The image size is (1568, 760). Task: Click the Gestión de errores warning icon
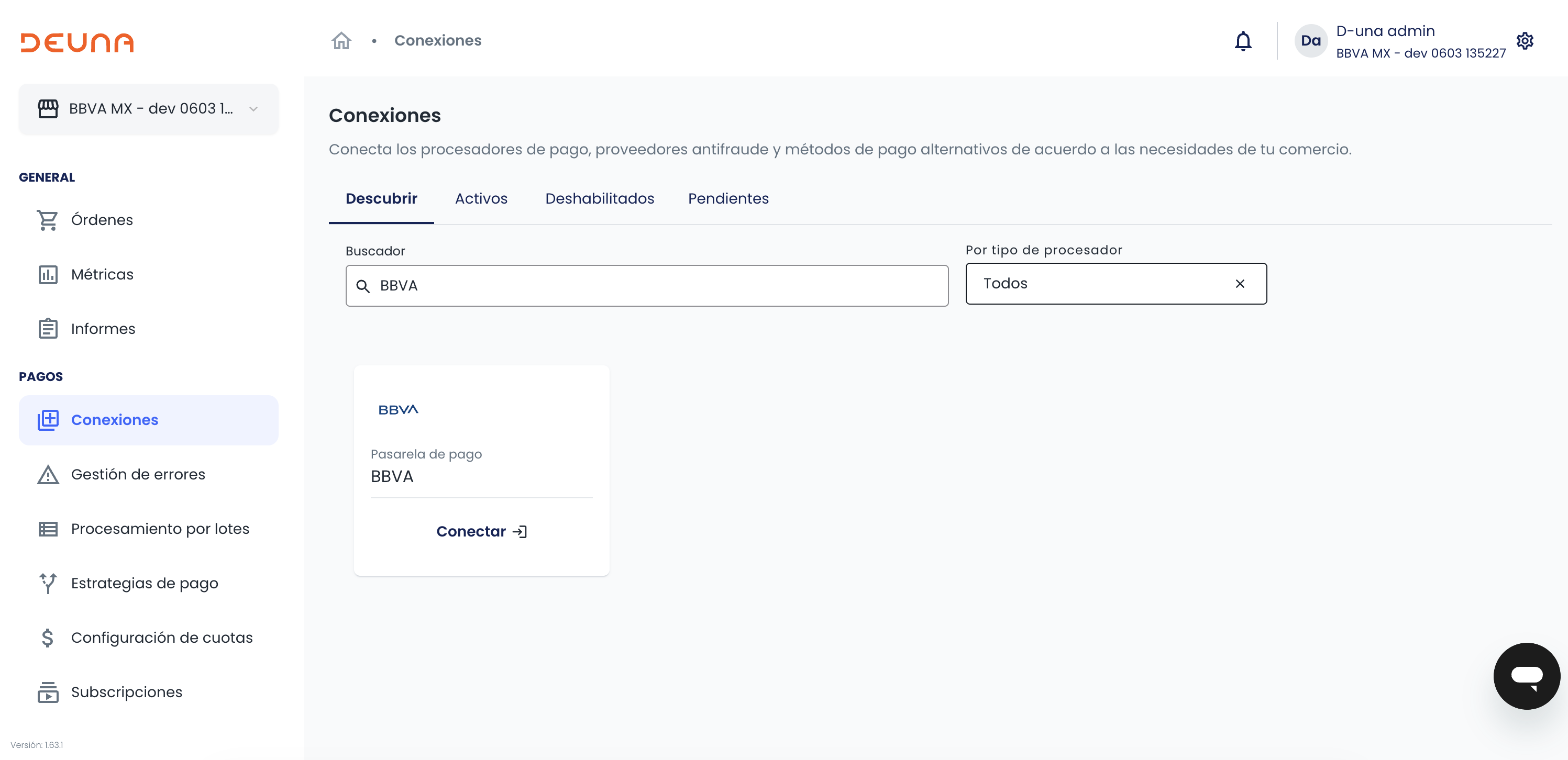[x=48, y=474]
